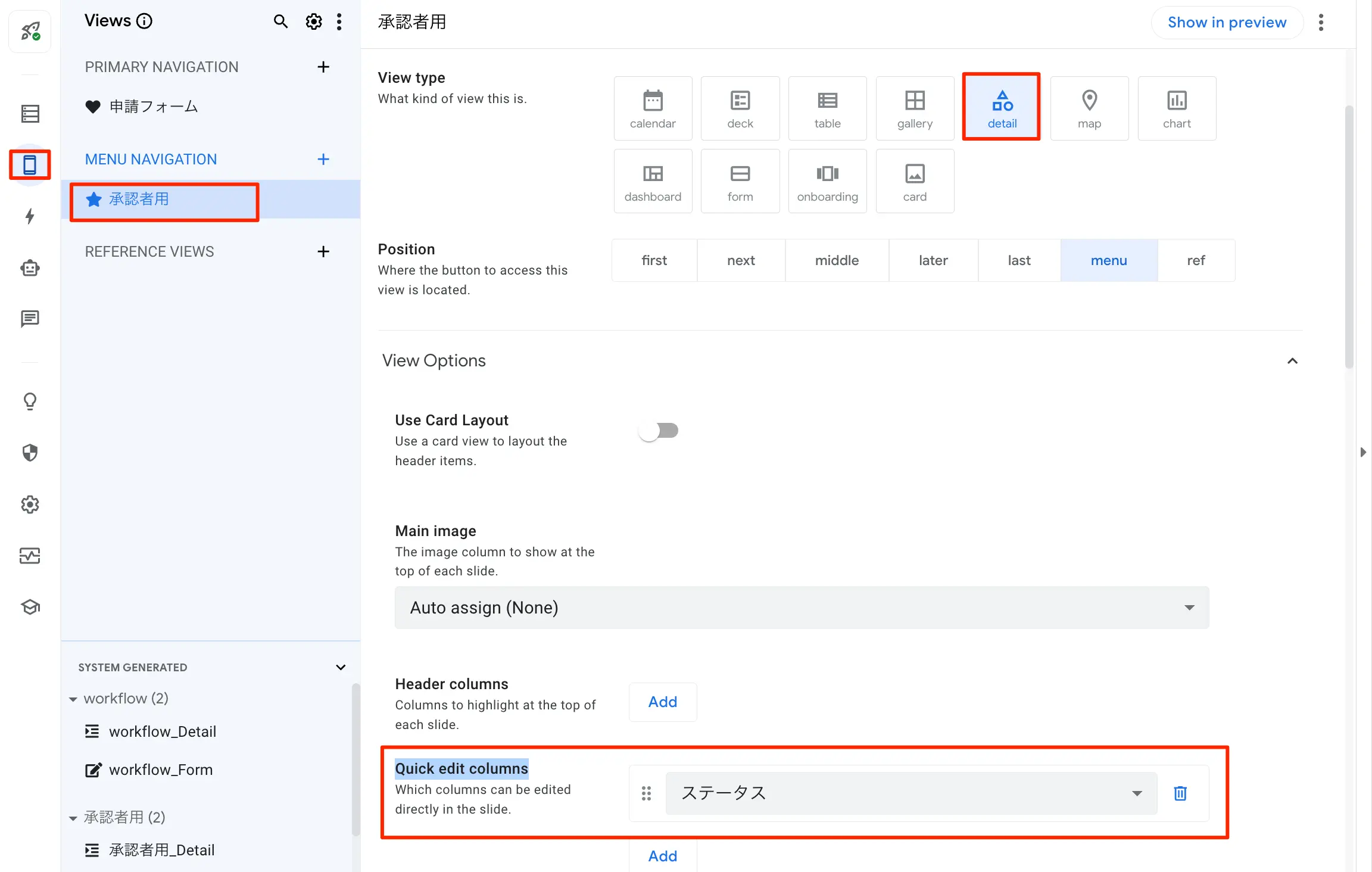This screenshot has width=1372, height=872.
Task: Open the Security shield section
Action: (x=30, y=453)
